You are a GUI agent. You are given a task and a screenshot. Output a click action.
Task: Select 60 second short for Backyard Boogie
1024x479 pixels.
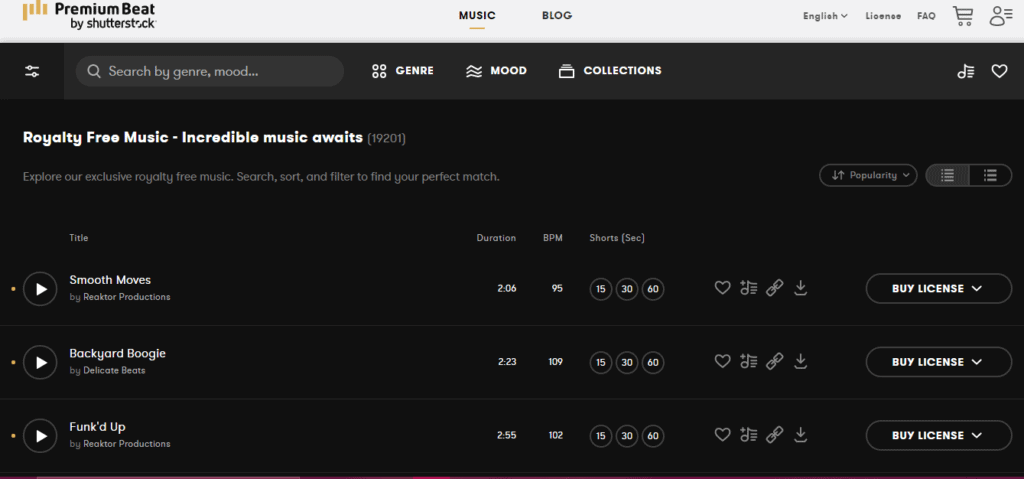pos(653,362)
